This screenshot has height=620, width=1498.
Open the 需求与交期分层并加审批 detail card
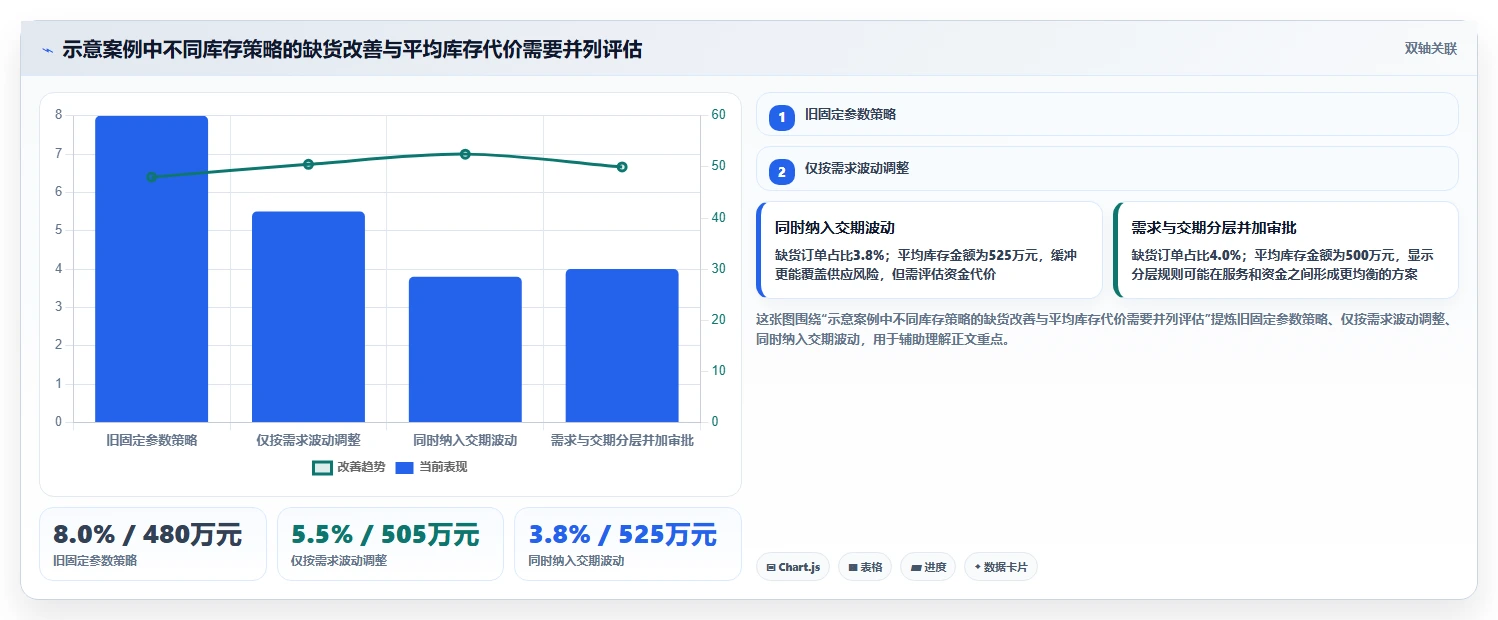(x=1285, y=250)
